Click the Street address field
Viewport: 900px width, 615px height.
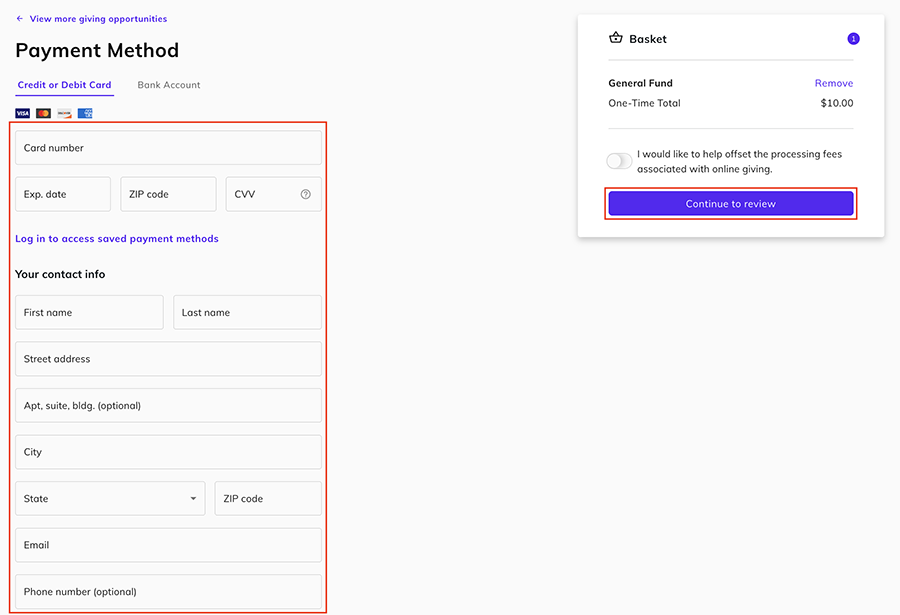tap(168, 359)
